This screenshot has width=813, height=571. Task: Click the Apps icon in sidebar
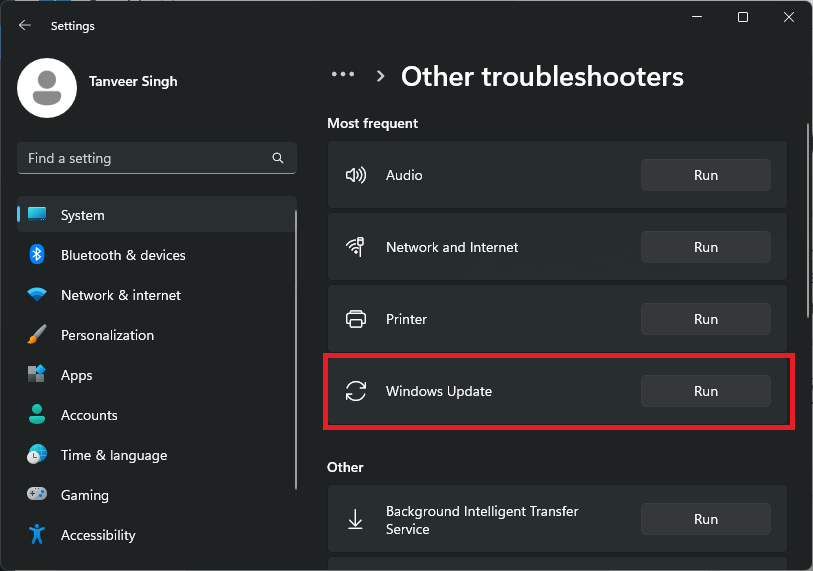point(37,374)
